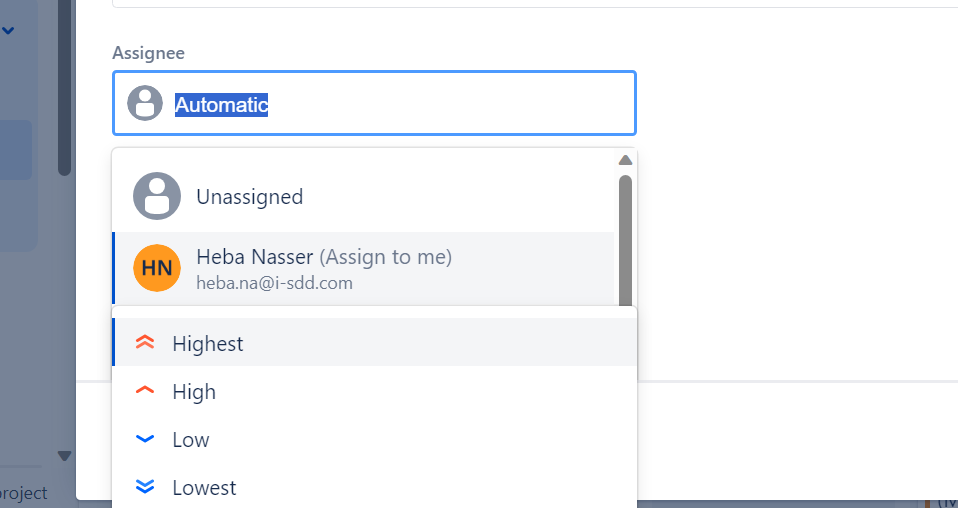Viewport: 958px width, 508px height.
Task: Click the avatar icon in Assignee field
Action: coord(145,103)
